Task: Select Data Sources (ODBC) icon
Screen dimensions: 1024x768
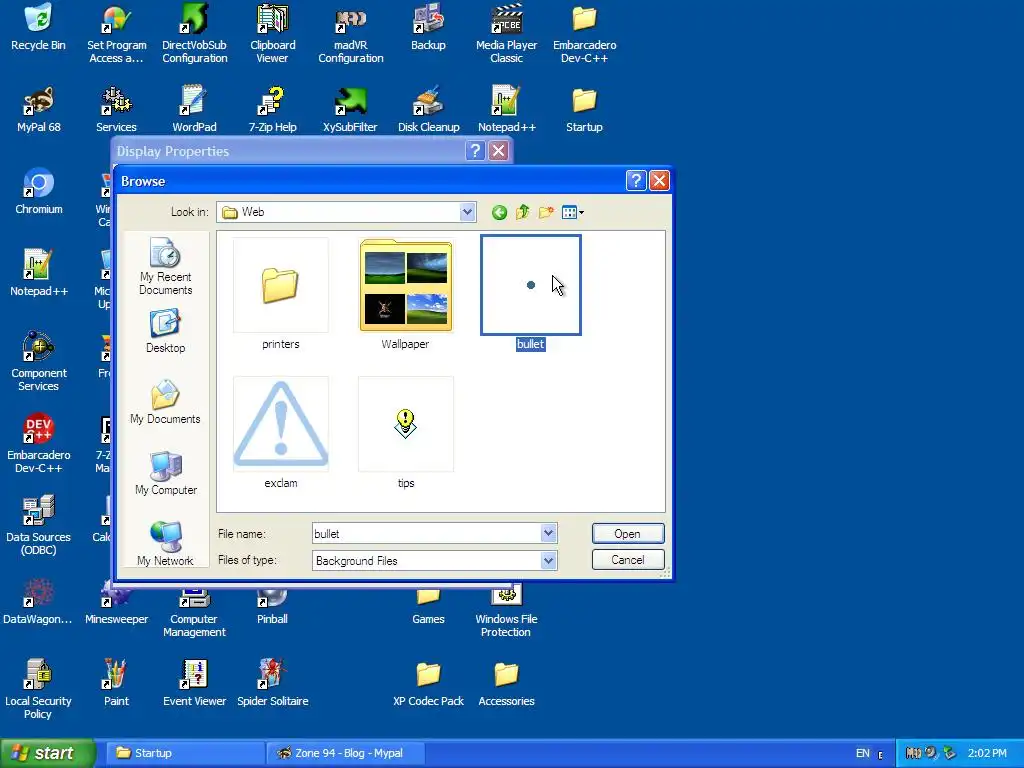Action: (39, 526)
